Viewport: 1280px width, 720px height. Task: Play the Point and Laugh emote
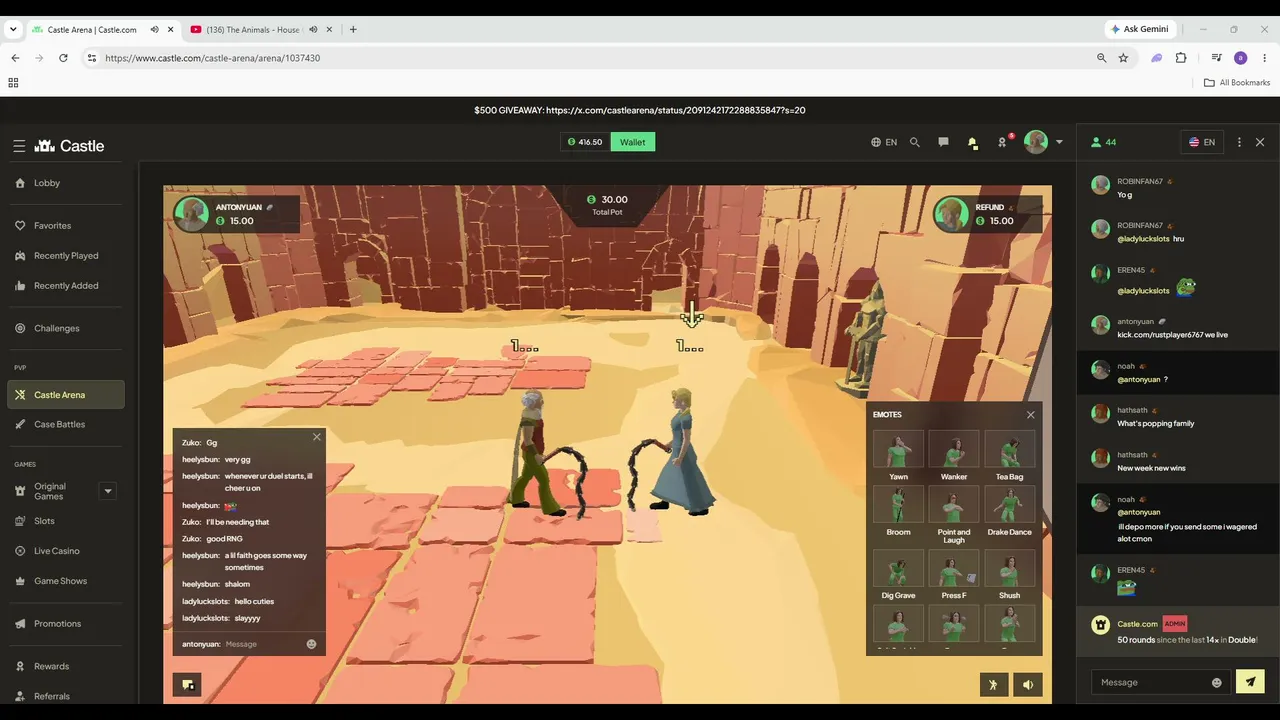(954, 514)
